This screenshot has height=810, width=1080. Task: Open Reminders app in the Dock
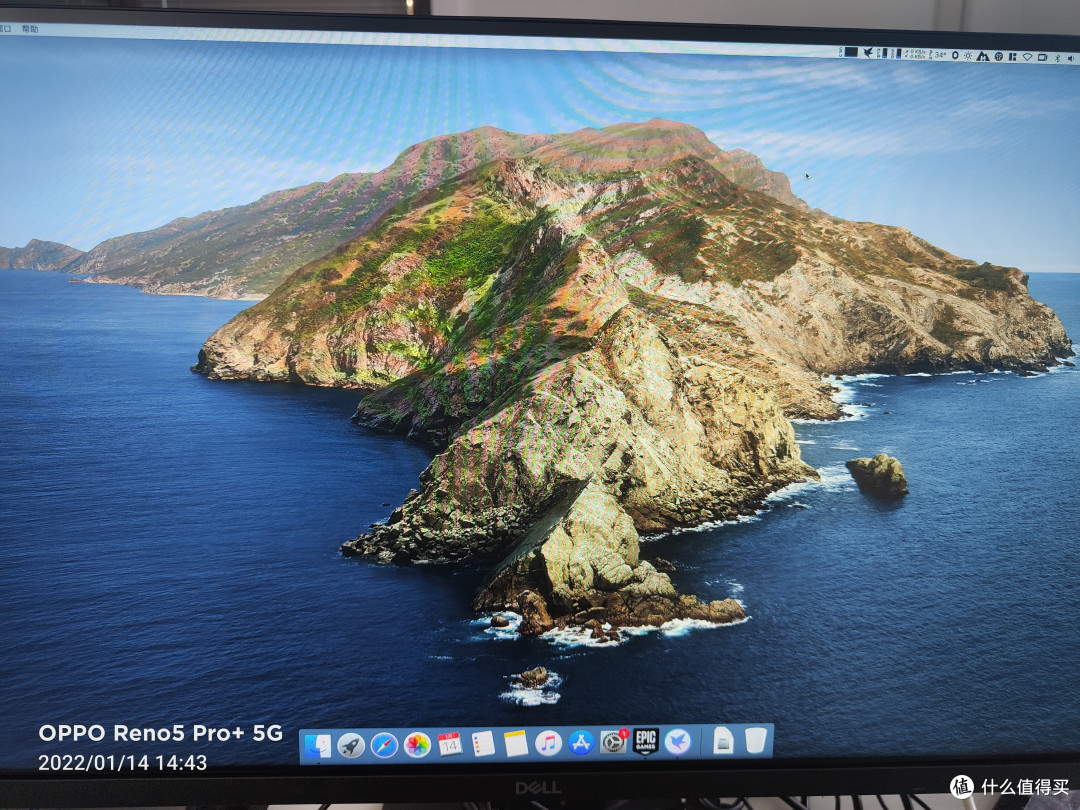[x=483, y=744]
